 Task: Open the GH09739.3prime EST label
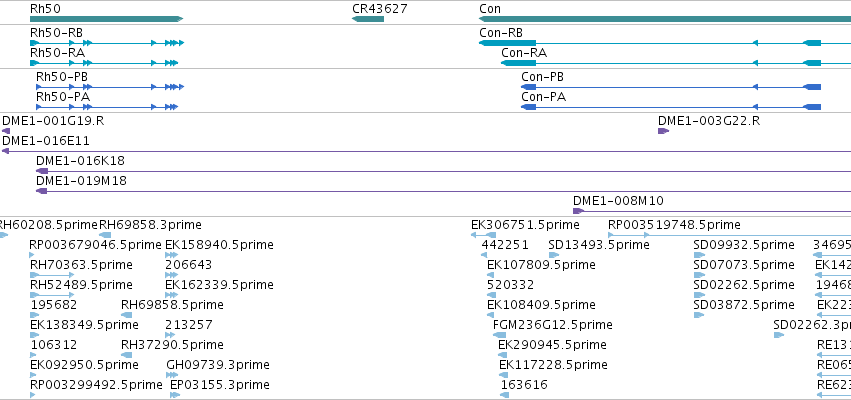[x=218, y=365]
